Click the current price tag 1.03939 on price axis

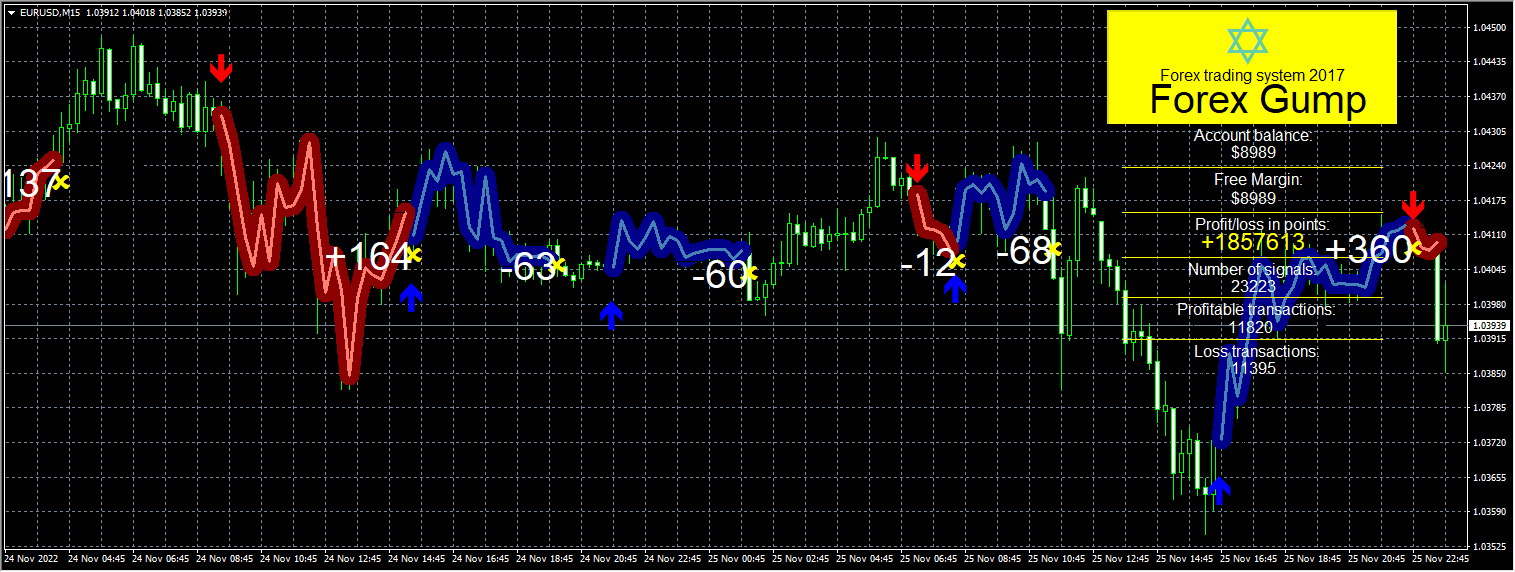point(1489,326)
